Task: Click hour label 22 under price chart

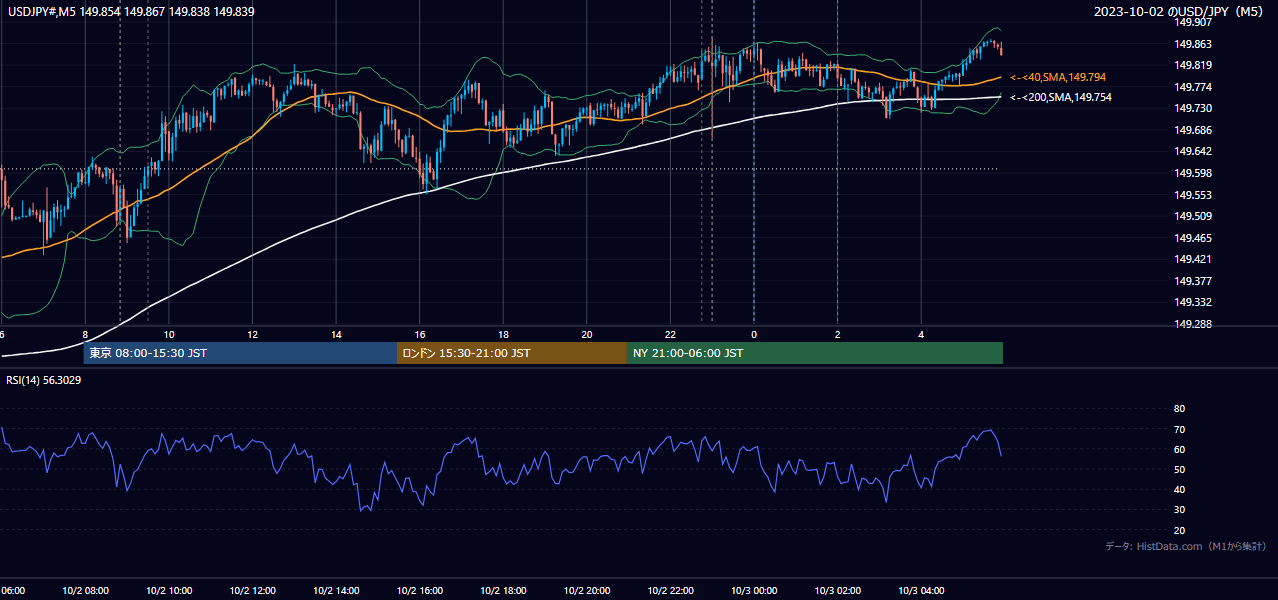Action: pyautogui.click(x=670, y=335)
